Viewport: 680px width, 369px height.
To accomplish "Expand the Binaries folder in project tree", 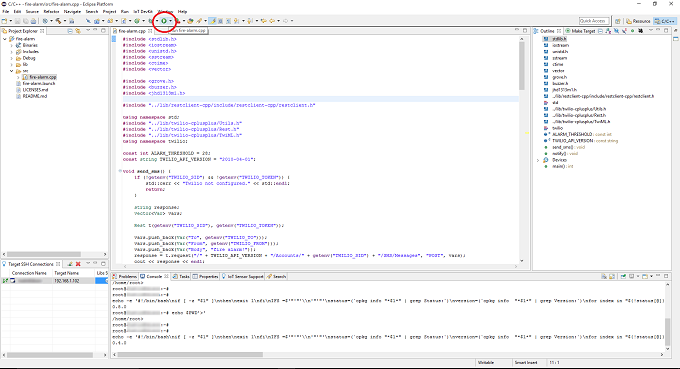I will tap(12, 45).
